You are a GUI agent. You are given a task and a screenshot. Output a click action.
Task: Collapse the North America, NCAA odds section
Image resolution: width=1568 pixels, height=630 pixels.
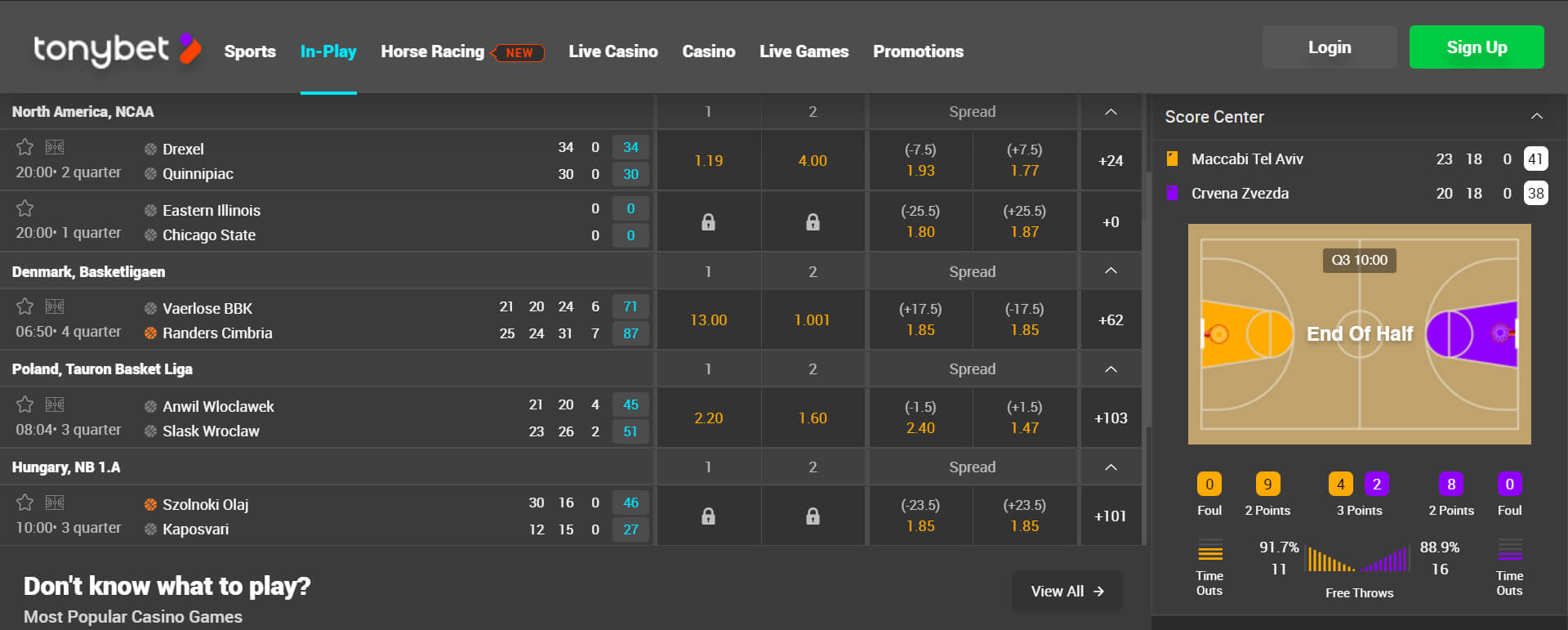tap(1111, 112)
